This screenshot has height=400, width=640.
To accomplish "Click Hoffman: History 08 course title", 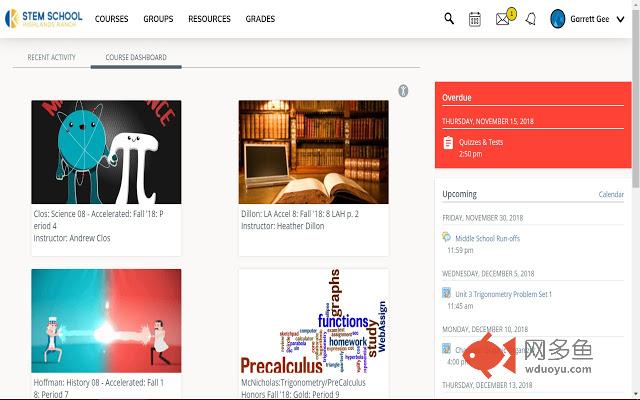I will point(98,388).
